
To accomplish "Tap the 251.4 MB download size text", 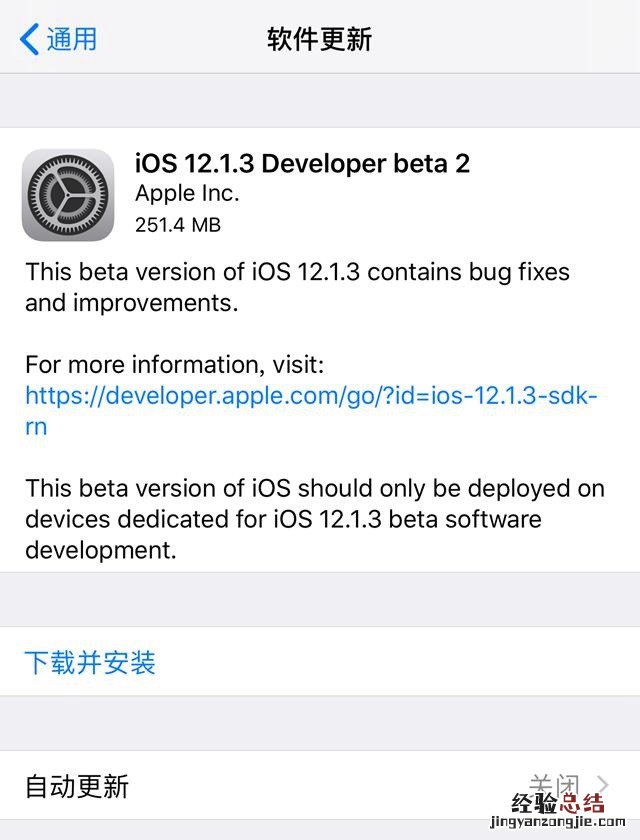I will pyautogui.click(x=176, y=224).
